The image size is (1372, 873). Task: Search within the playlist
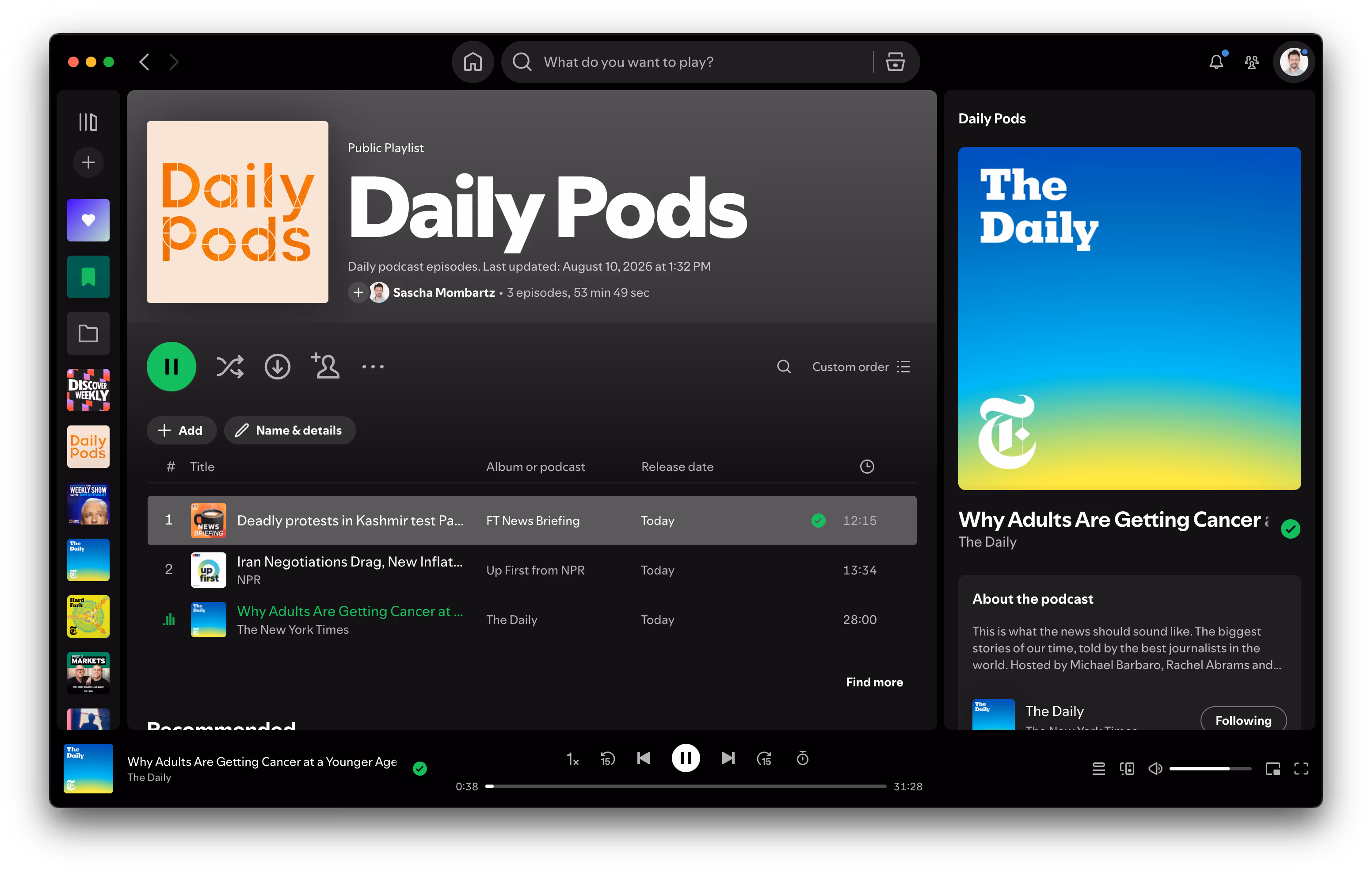[x=784, y=367]
